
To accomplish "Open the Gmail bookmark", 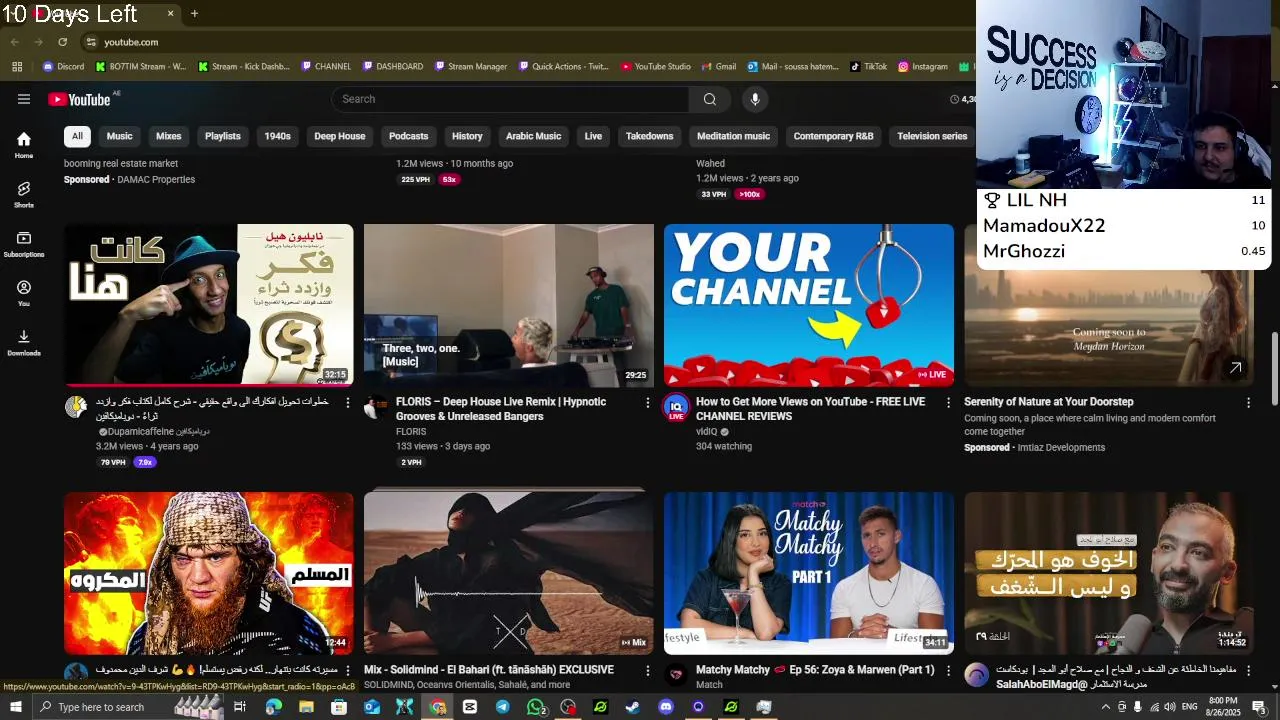I will tap(718, 67).
